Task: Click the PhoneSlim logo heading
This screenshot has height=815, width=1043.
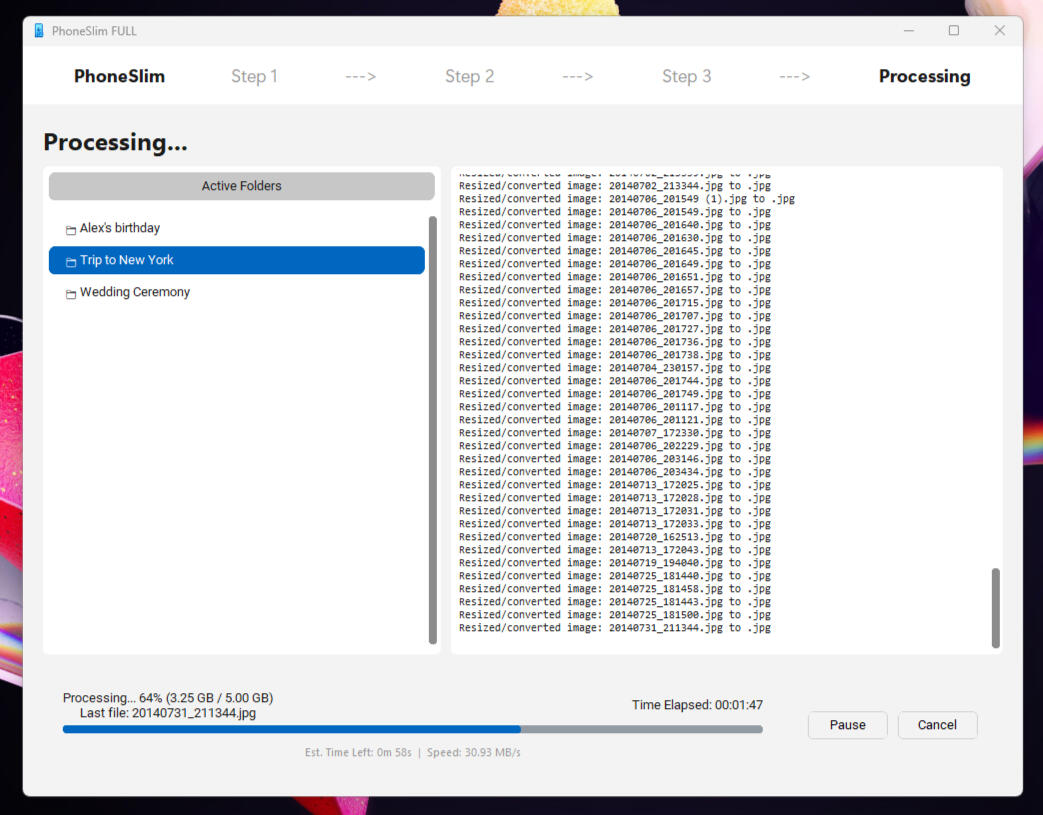Action: pyautogui.click(x=119, y=77)
